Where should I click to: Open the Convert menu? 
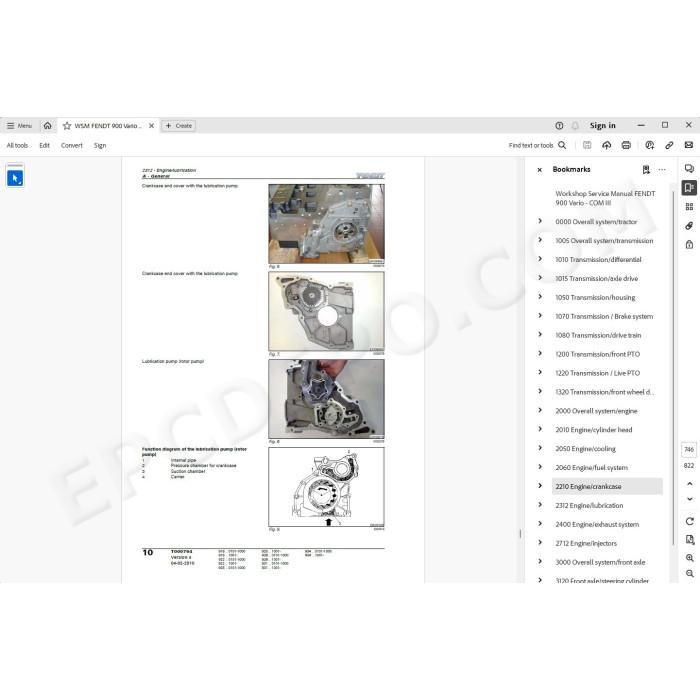[71, 146]
